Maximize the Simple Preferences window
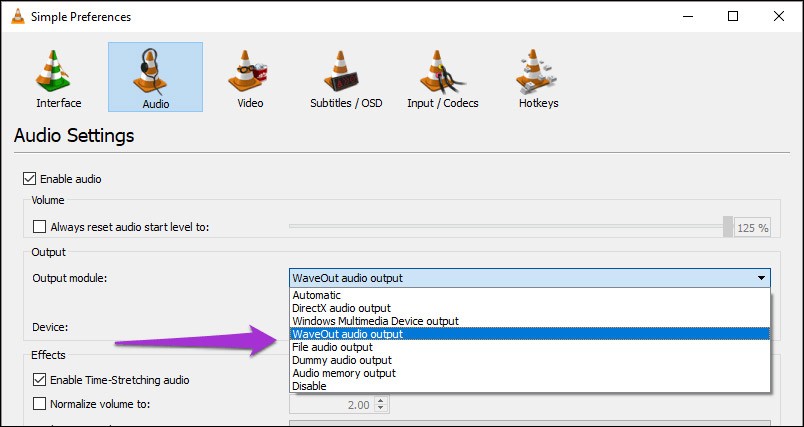The image size is (804, 427). pyautogui.click(x=733, y=17)
